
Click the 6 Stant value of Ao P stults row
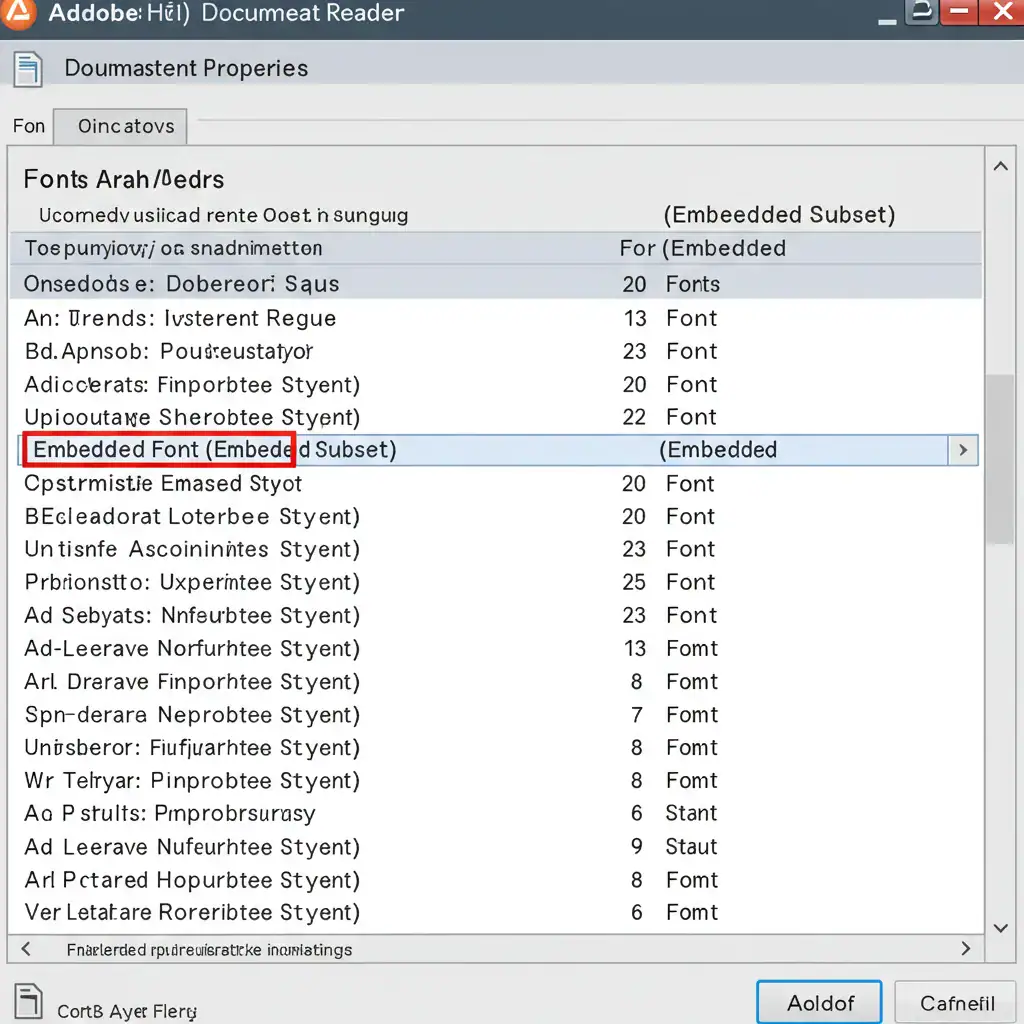coord(674,814)
